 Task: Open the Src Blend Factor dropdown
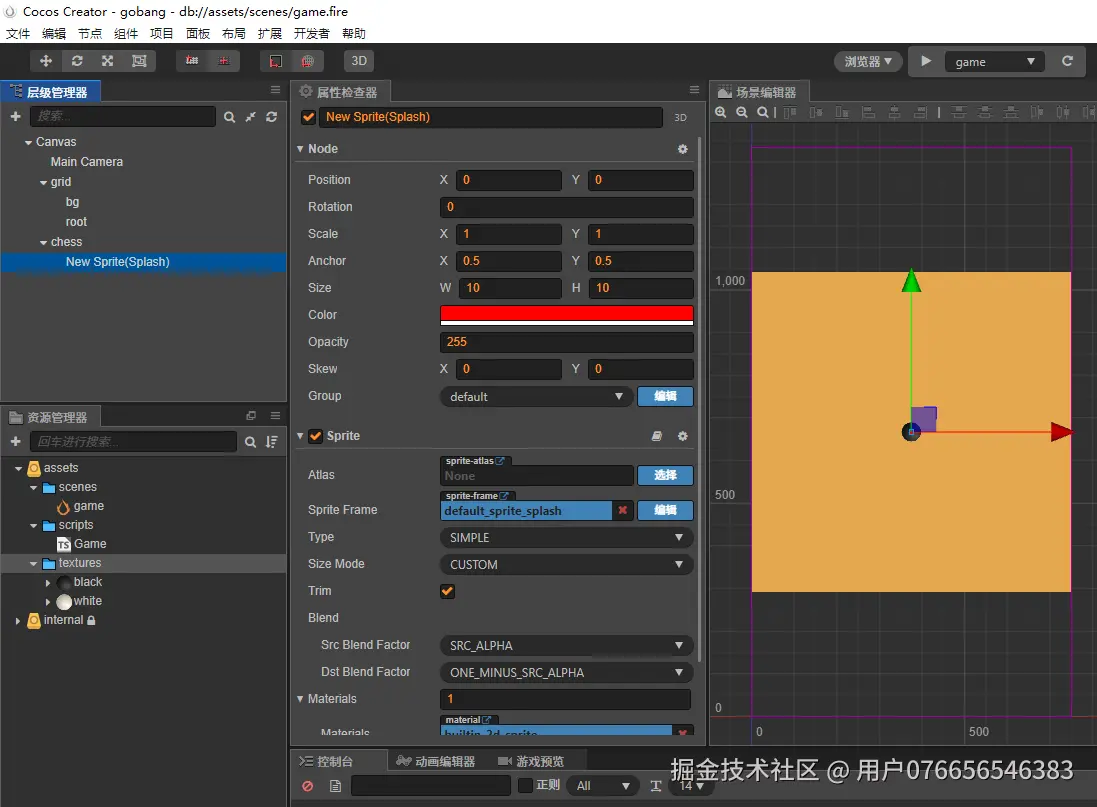pos(567,645)
